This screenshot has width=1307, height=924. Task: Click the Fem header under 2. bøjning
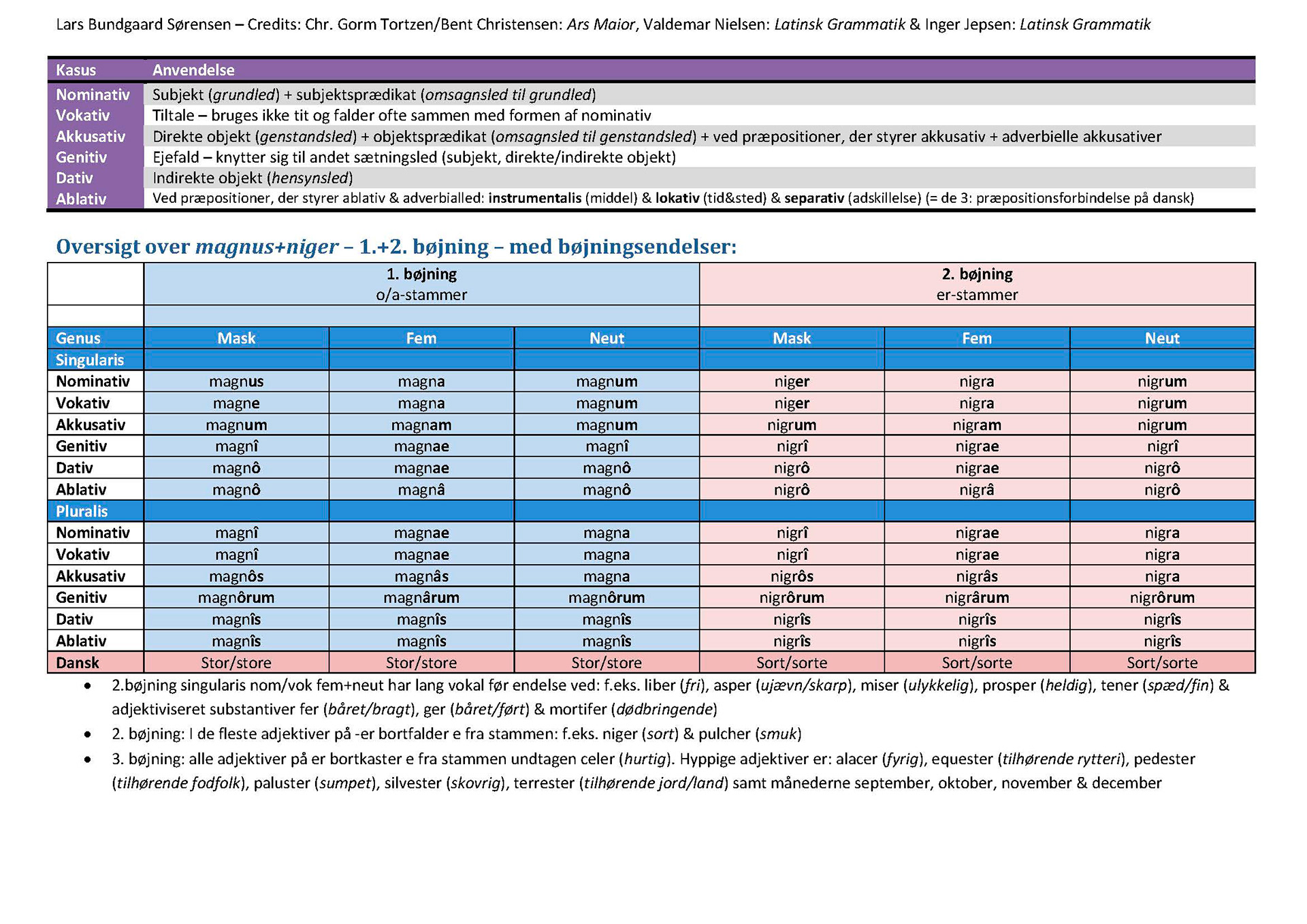pyautogui.click(x=977, y=338)
